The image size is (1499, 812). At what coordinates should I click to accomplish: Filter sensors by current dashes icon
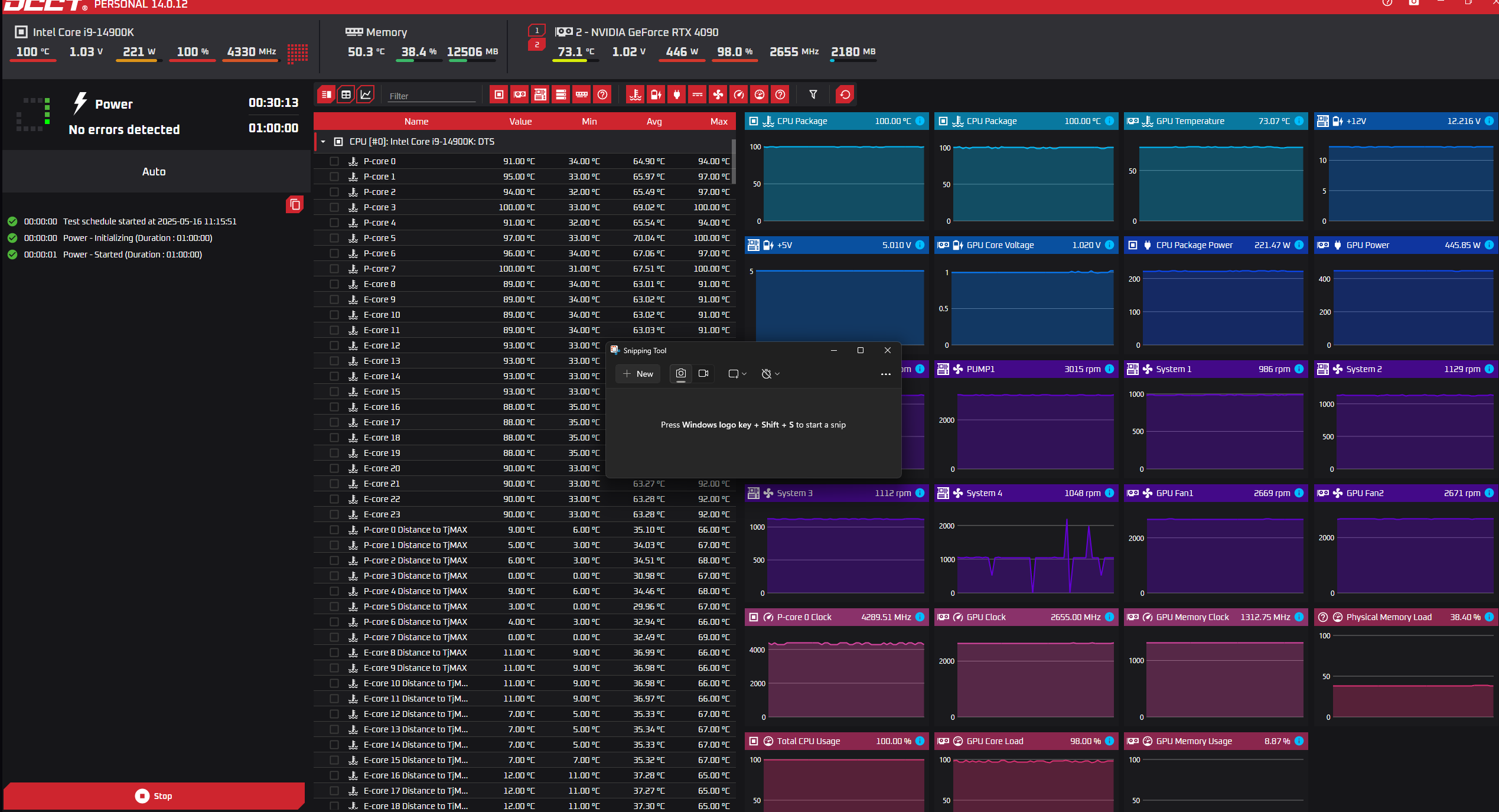(698, 94)
